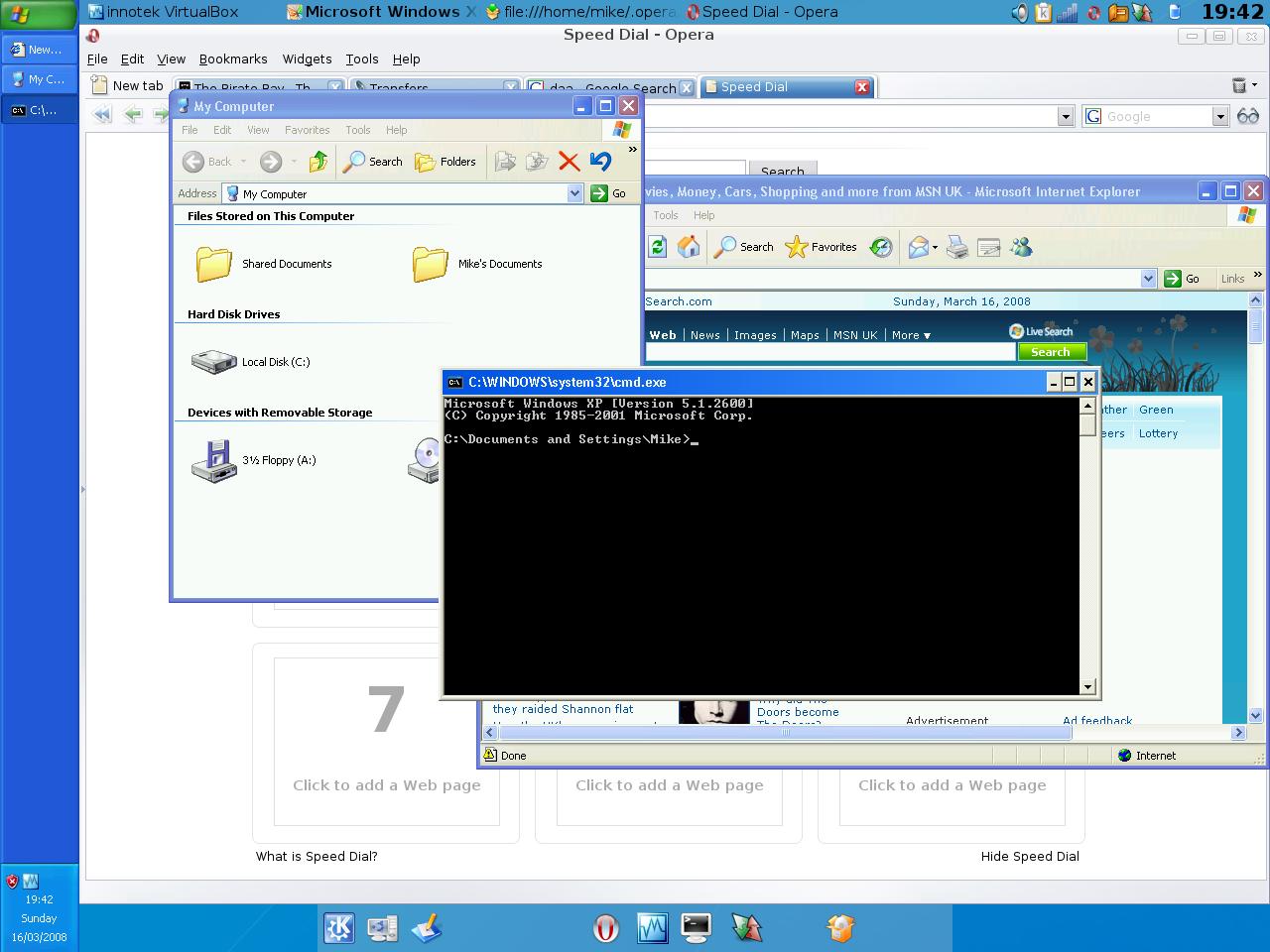Switch to the Speed Dial tab in Opera

tap(786, 87)
